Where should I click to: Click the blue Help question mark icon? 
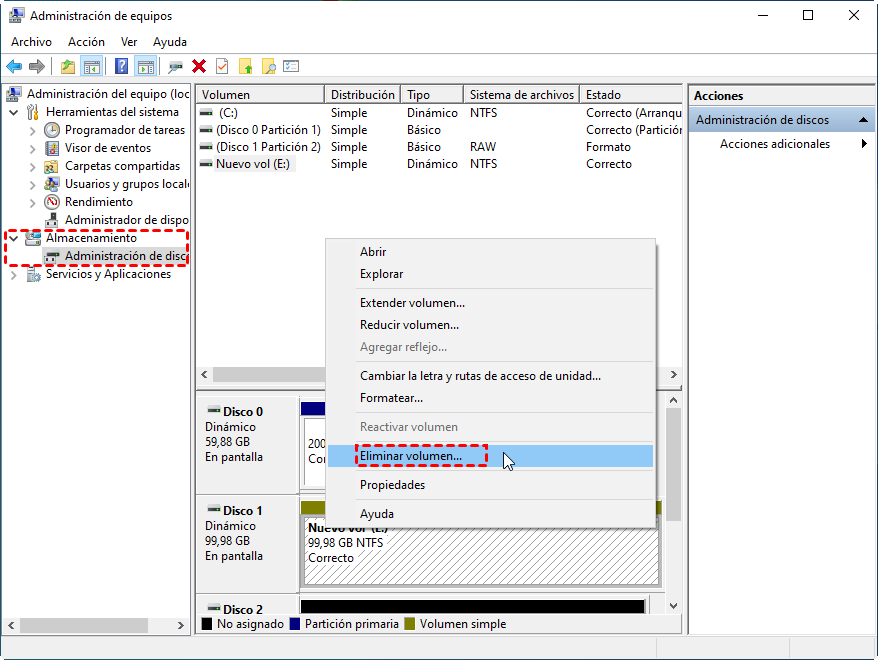pyautogui.click(x=122, y=67)
